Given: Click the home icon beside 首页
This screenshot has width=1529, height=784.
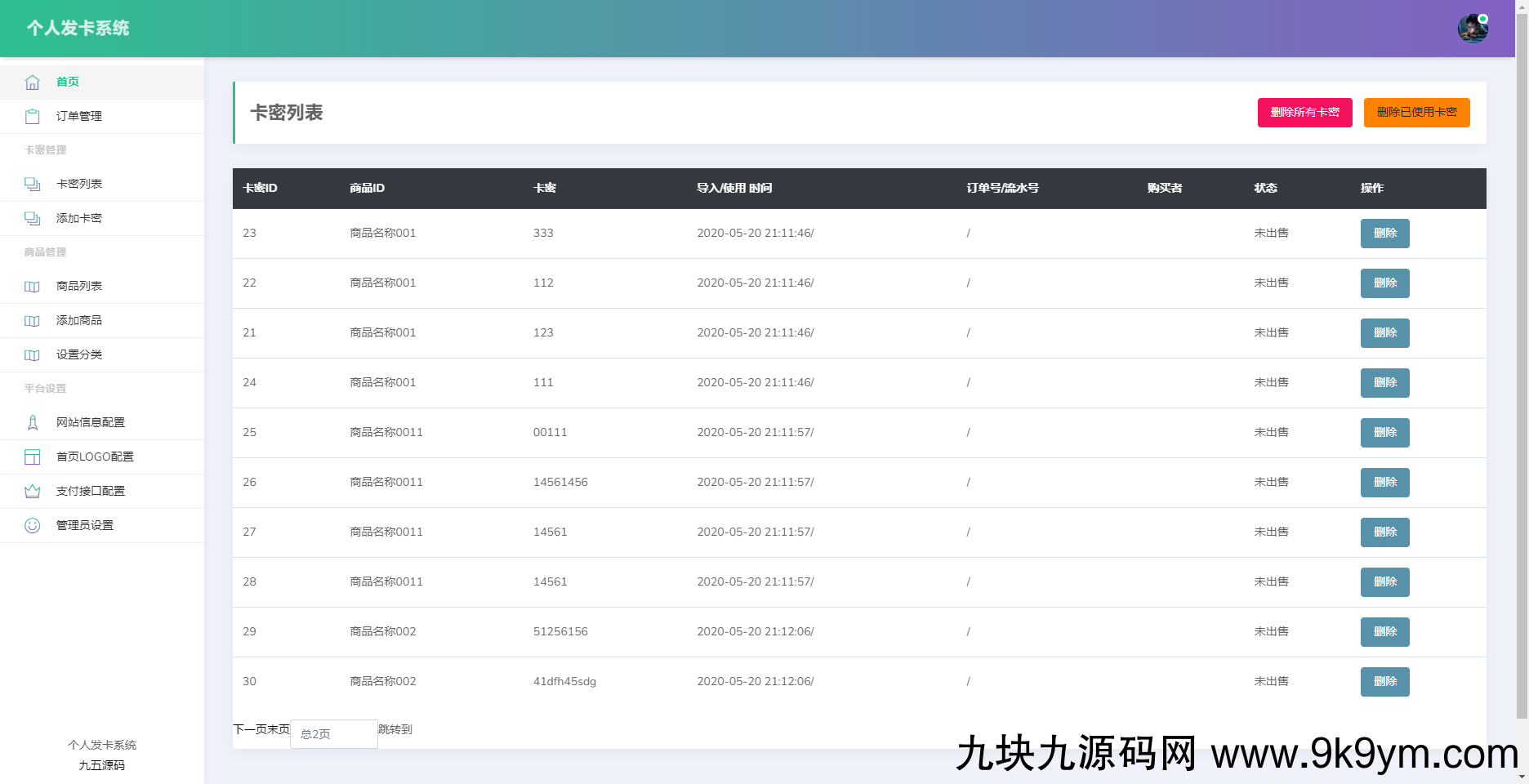Looking at the screenshot, I should pyautogui.click(x=32, y=82).
